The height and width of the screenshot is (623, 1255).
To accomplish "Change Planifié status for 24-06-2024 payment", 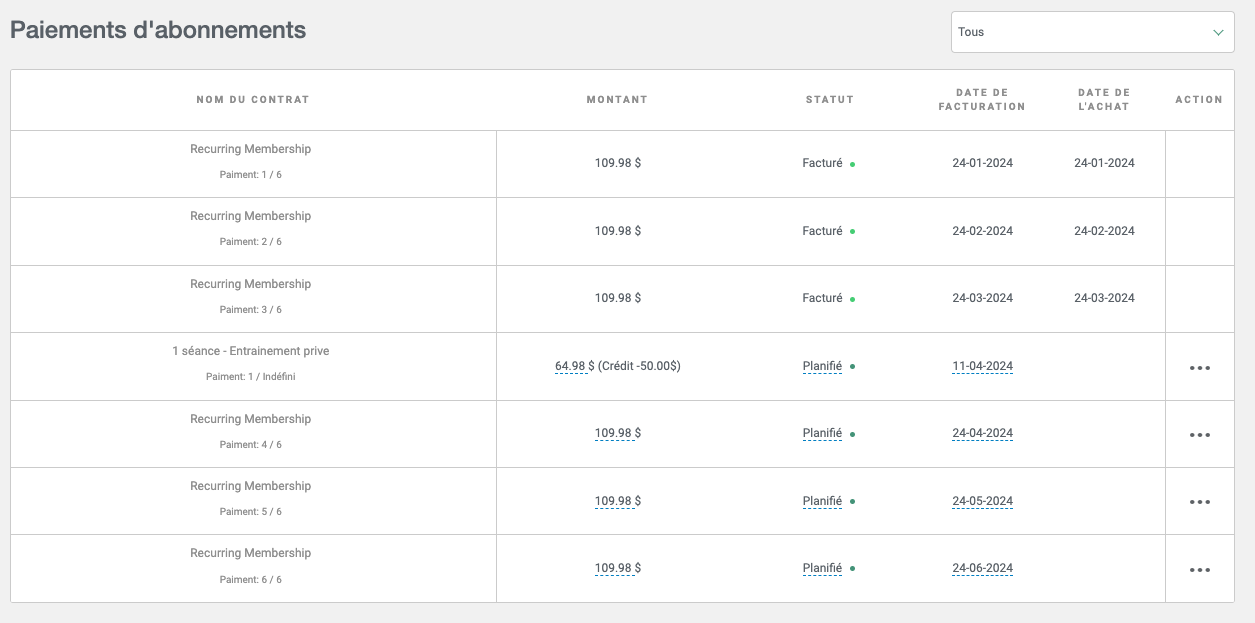I will click(x=822, y=568).
